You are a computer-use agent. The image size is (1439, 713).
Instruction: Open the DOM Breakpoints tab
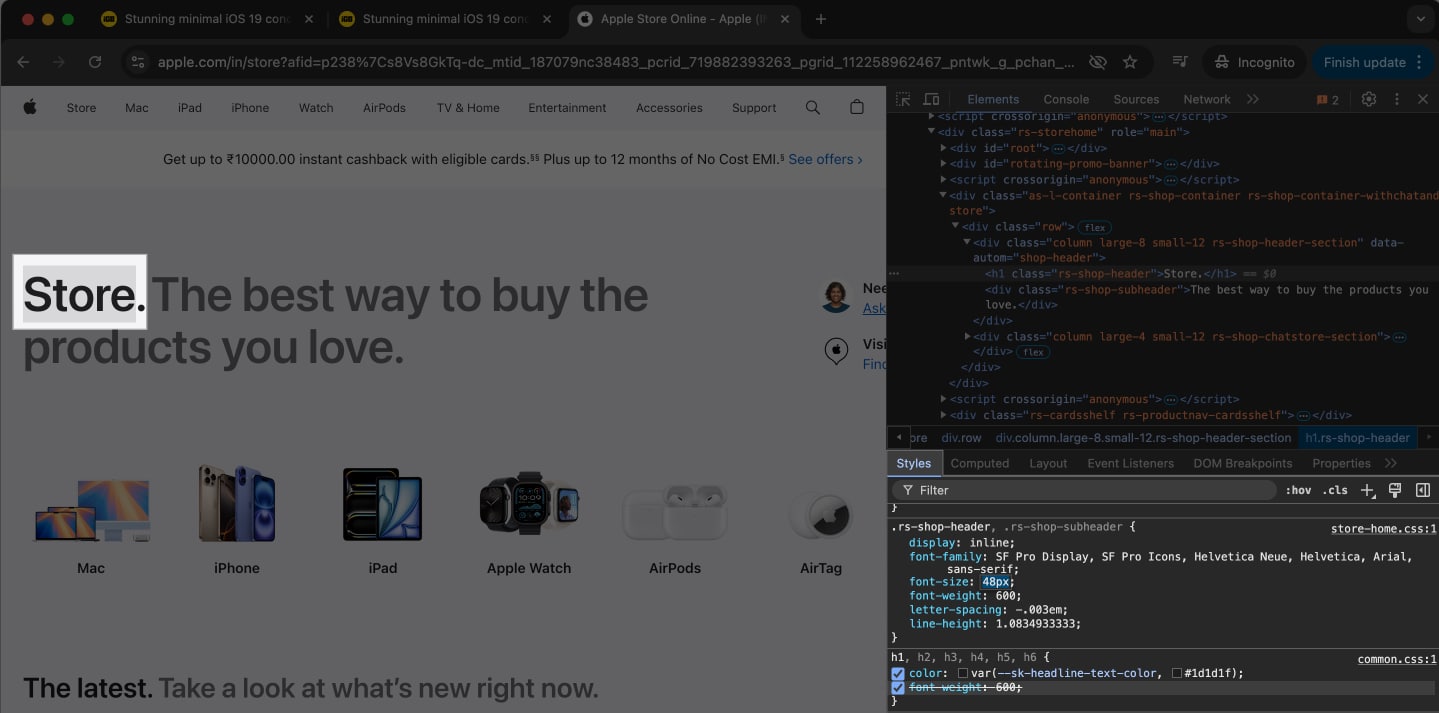(1243, 463)
